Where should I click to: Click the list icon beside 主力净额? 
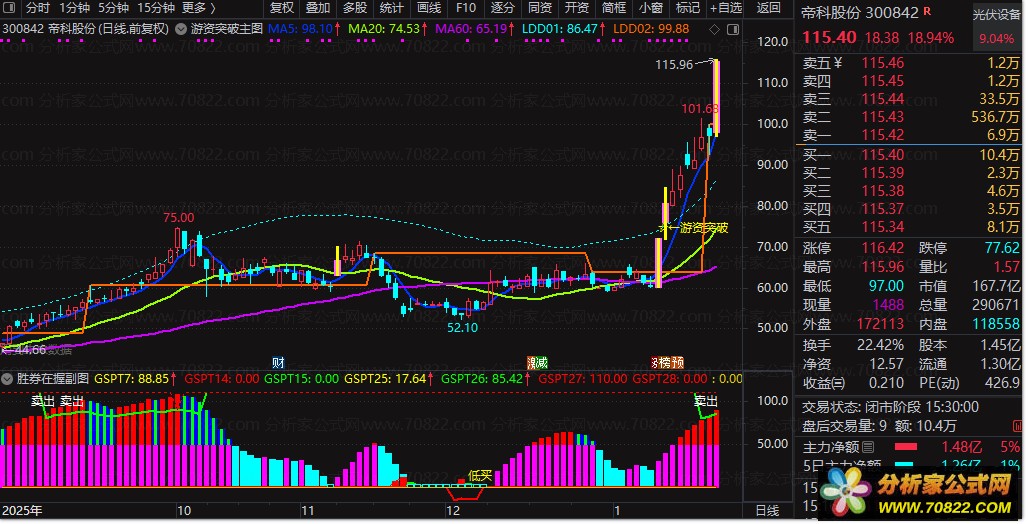[x=868, y=447]
